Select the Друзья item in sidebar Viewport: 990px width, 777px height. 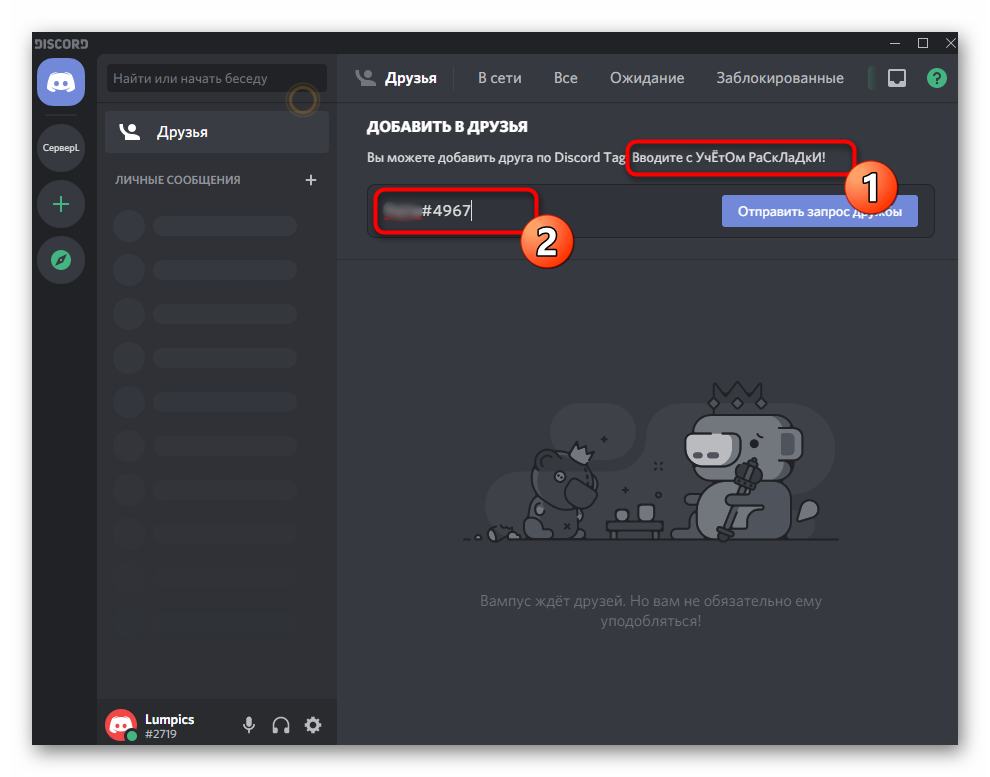click(x=217, y=132)
